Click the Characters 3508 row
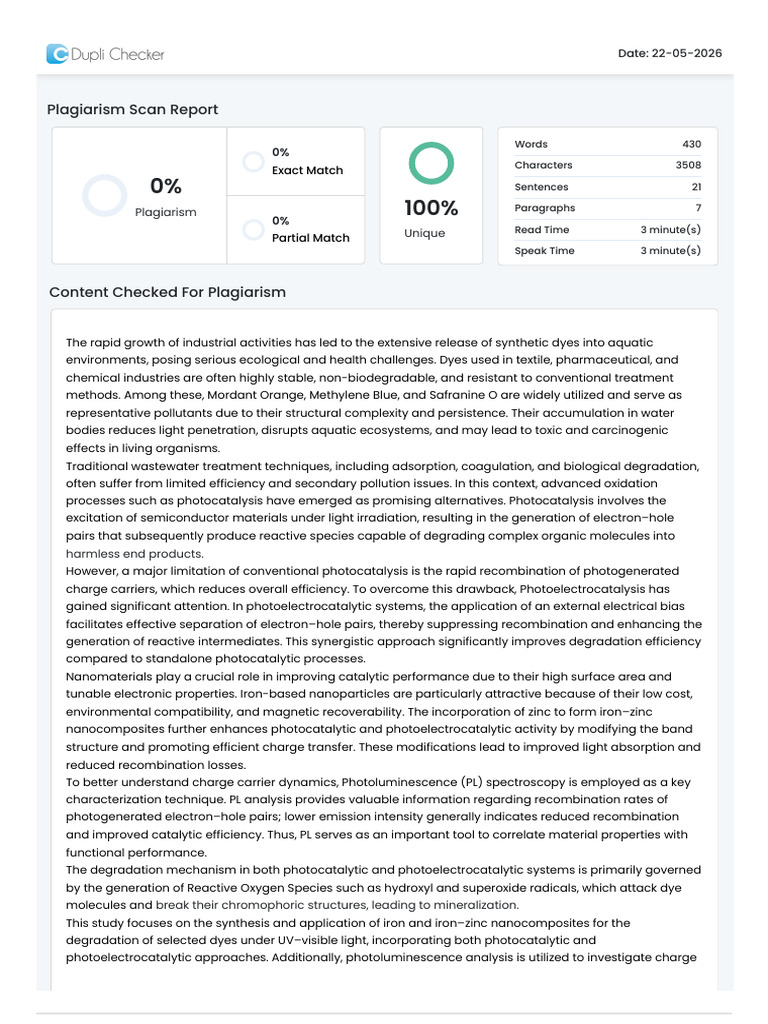The image size is (768, 1024). [x=607, y=165]
